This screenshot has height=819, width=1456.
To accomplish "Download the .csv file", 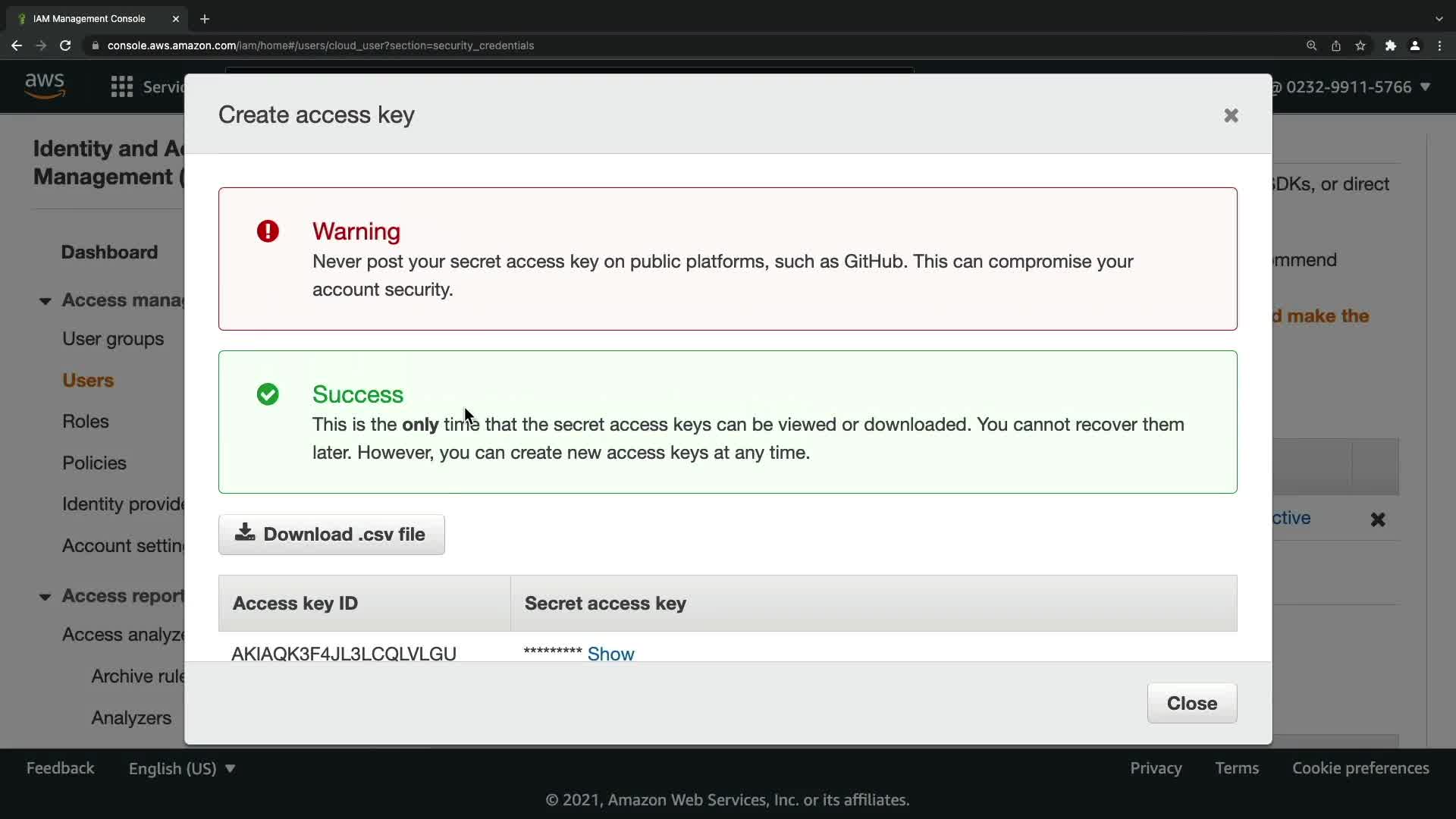I will point(331,535).
